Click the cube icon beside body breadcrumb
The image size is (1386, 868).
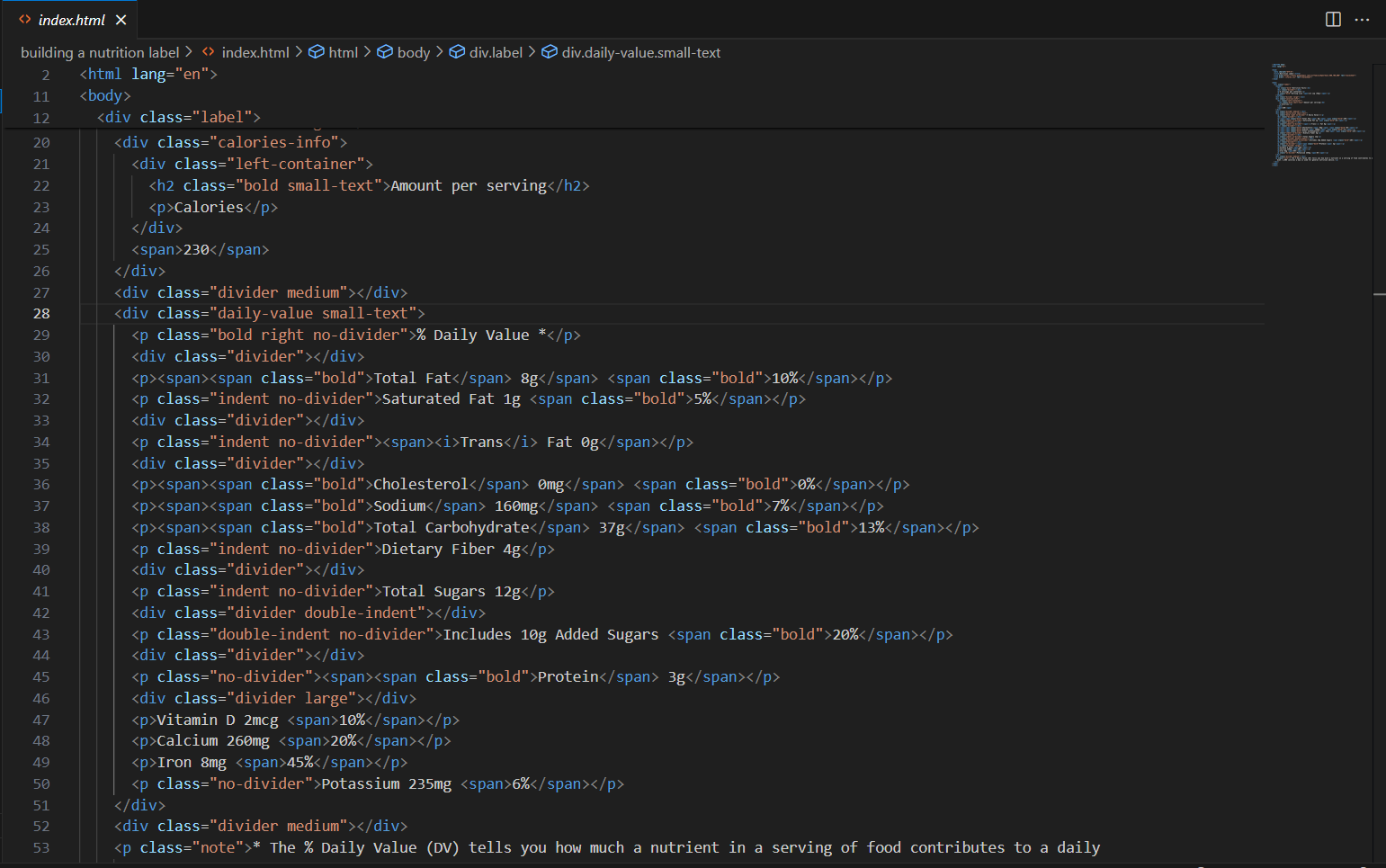385,53
